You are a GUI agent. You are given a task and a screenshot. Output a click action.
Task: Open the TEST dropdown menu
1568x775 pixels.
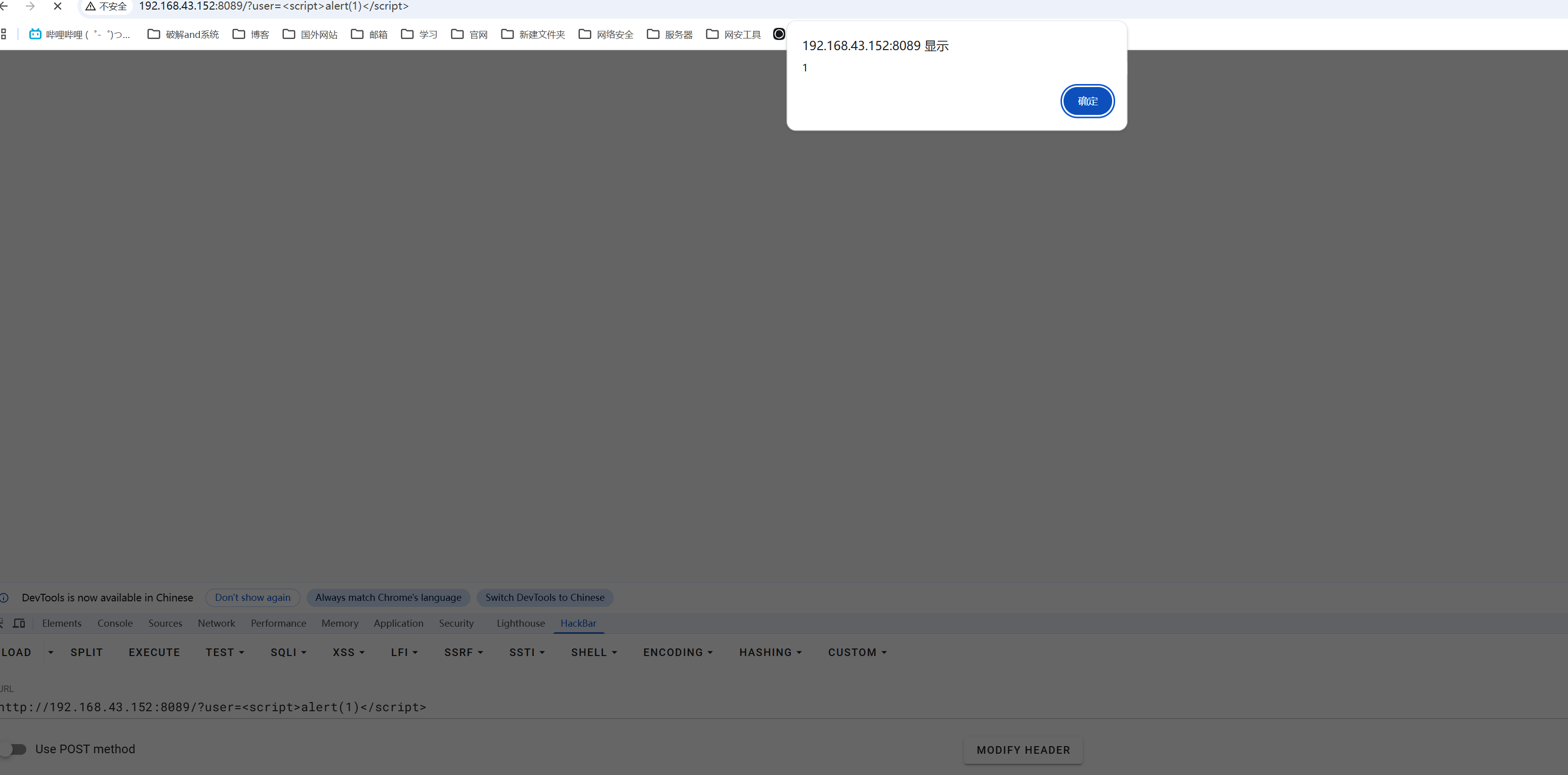click(225, 652)
